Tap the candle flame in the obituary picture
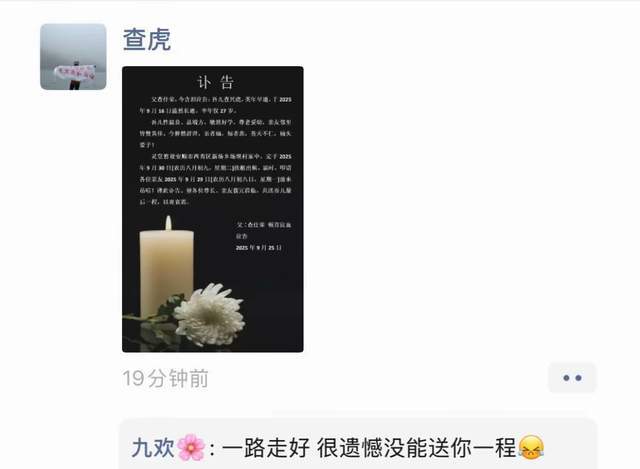 coord(168,223)
